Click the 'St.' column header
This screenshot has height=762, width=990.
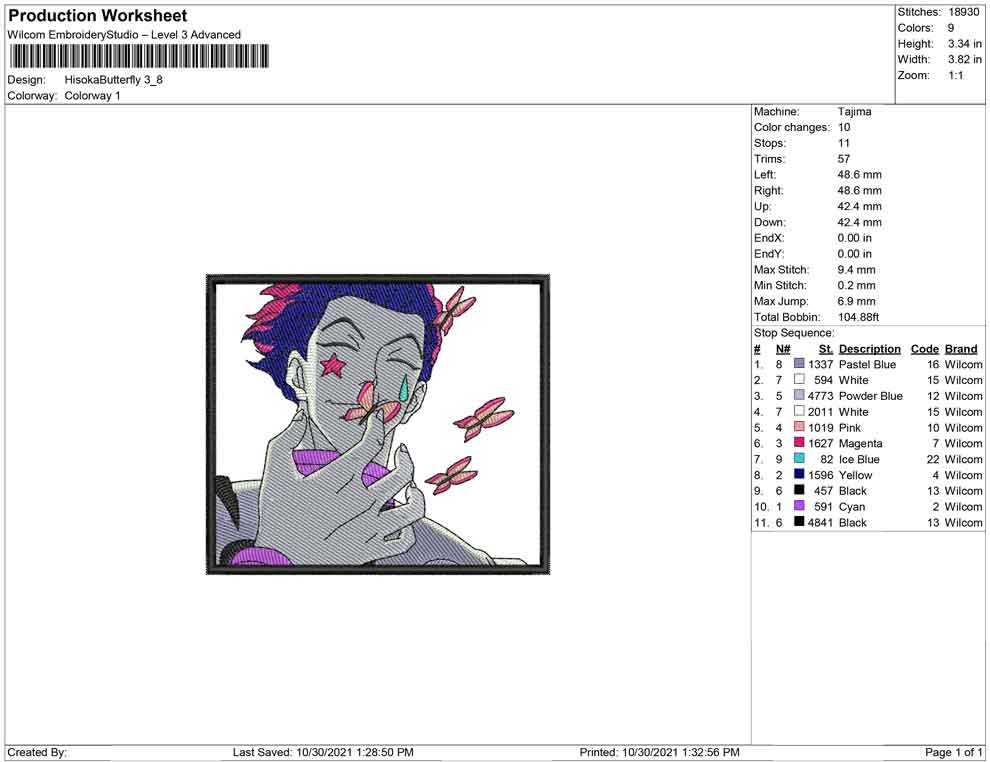tap(826, 349)
